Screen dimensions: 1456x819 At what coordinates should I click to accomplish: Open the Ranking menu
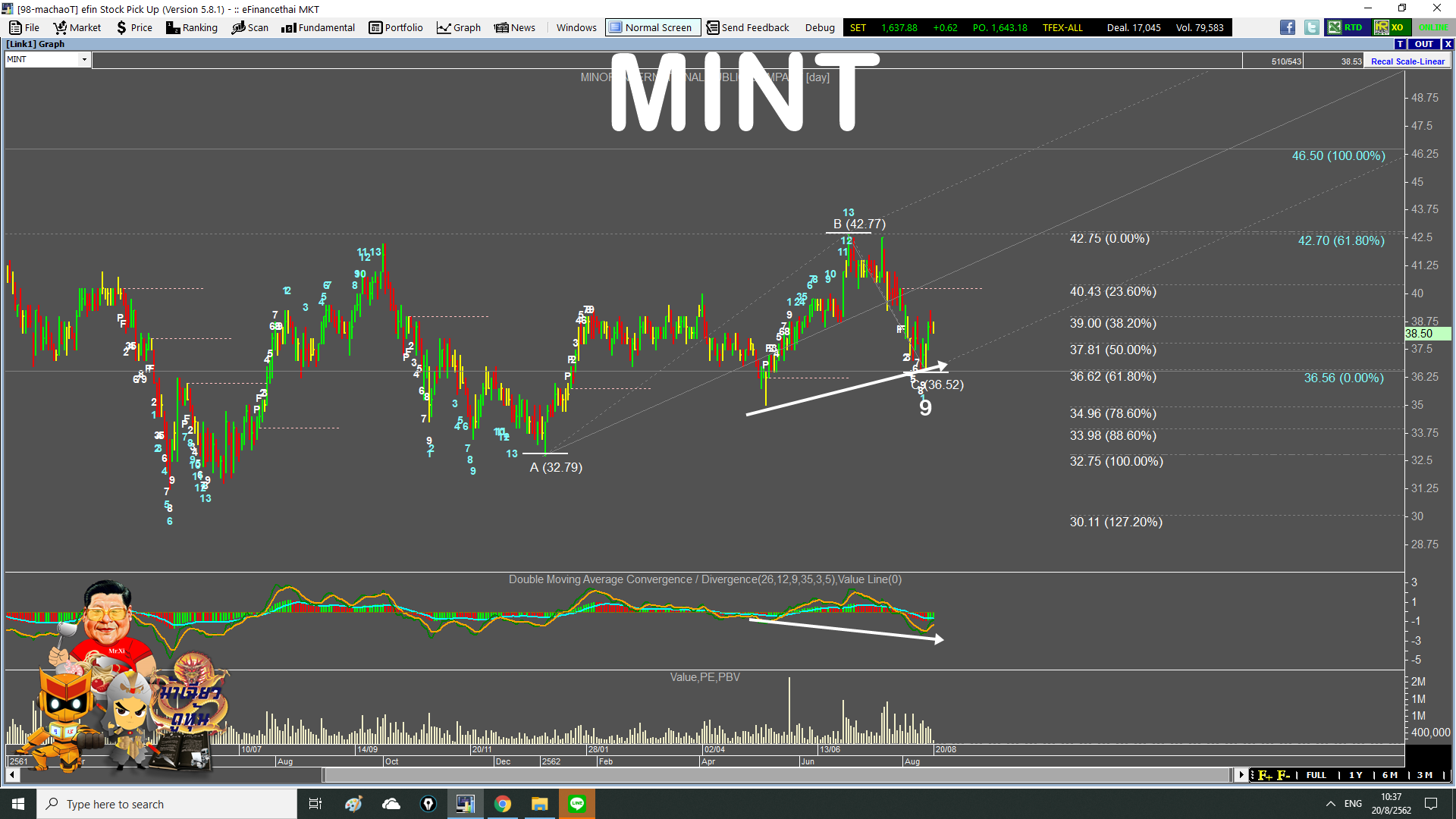pos(192,27)
